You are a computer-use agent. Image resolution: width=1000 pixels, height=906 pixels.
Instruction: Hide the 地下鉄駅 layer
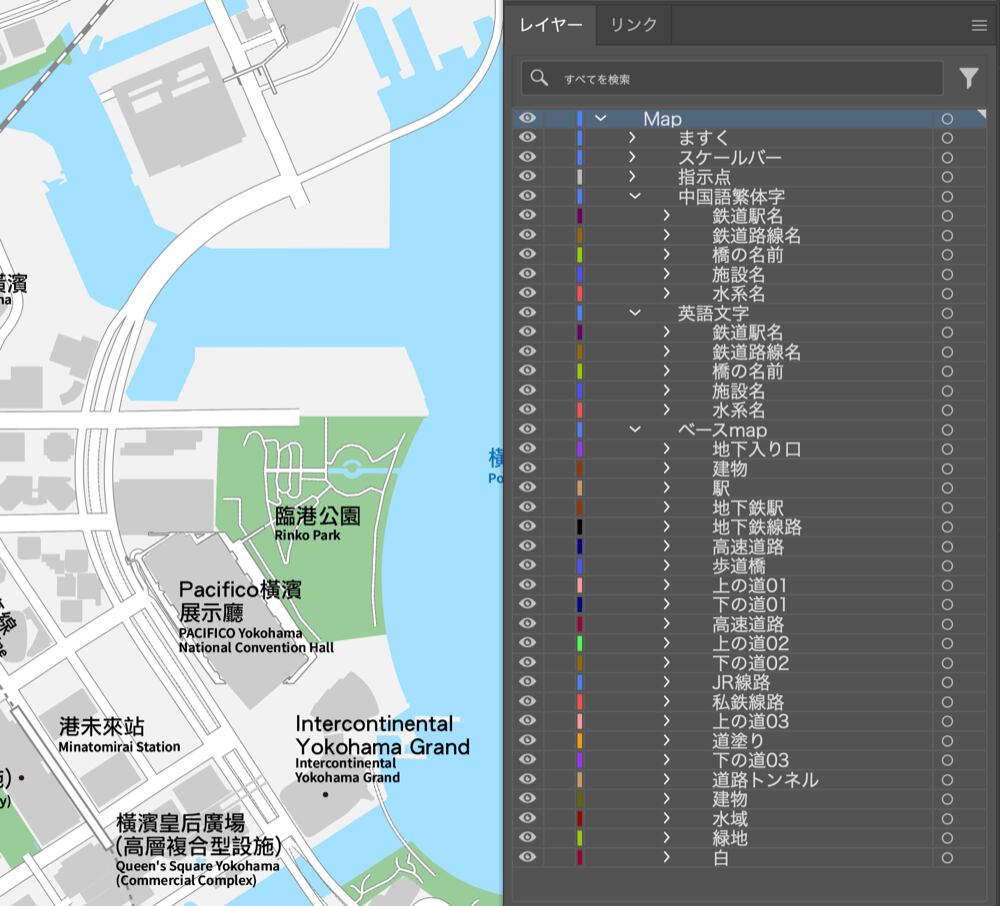[x=528, y=508]
